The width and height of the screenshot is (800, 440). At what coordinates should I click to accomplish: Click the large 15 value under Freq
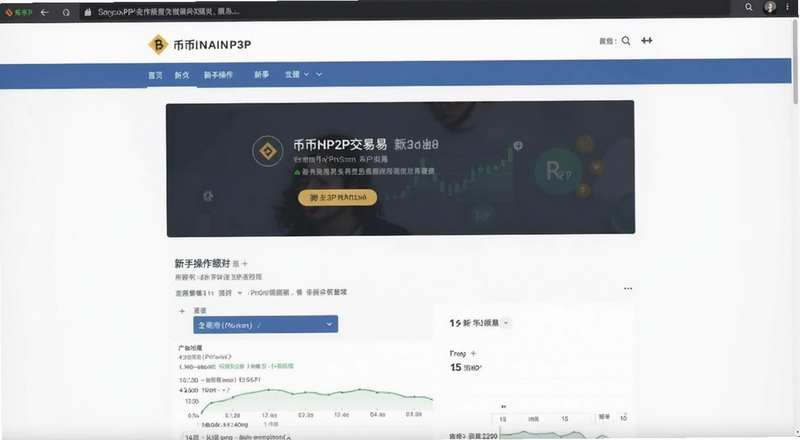456,367
